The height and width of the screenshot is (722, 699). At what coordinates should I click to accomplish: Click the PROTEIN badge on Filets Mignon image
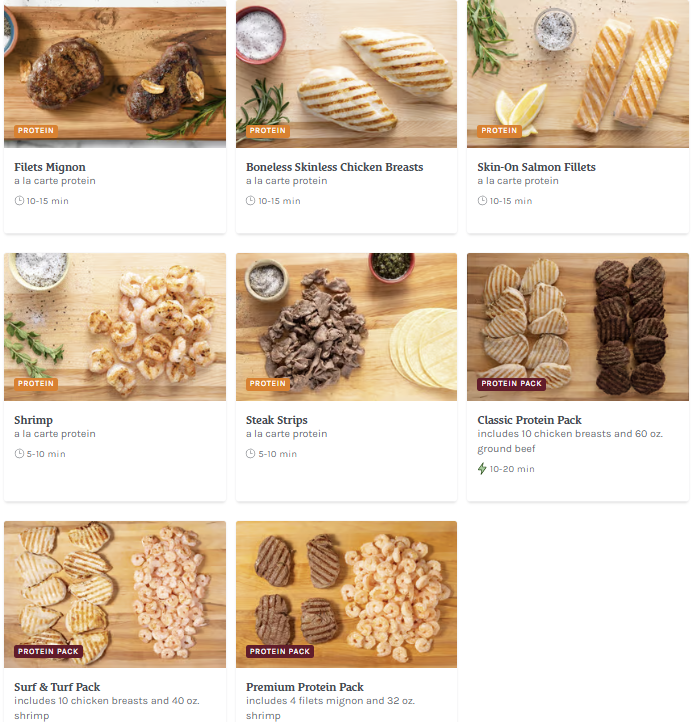pyautogui.click(x=36, y=131)
